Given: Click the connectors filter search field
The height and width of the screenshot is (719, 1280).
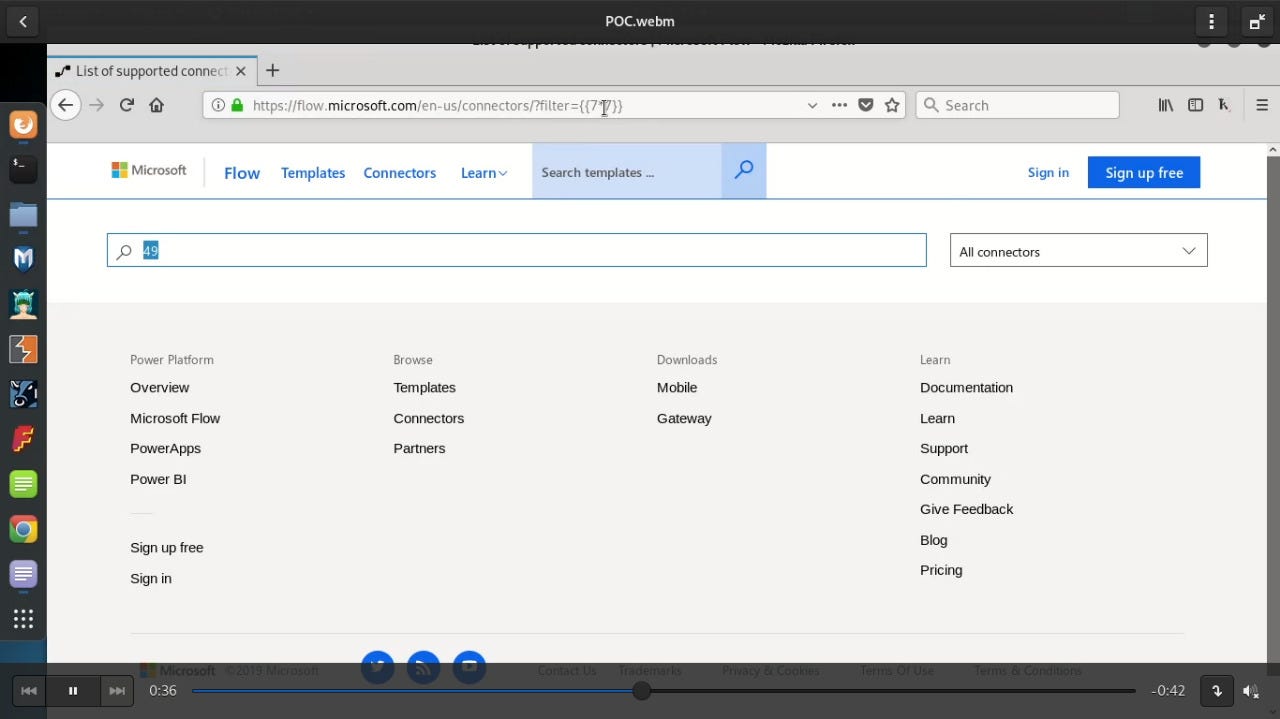Looking at the screenshot, I should 517,250.
